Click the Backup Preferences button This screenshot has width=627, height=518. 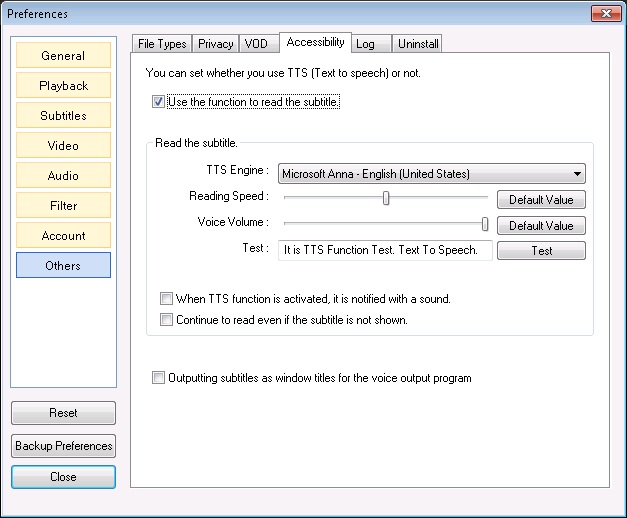point(63,446)
